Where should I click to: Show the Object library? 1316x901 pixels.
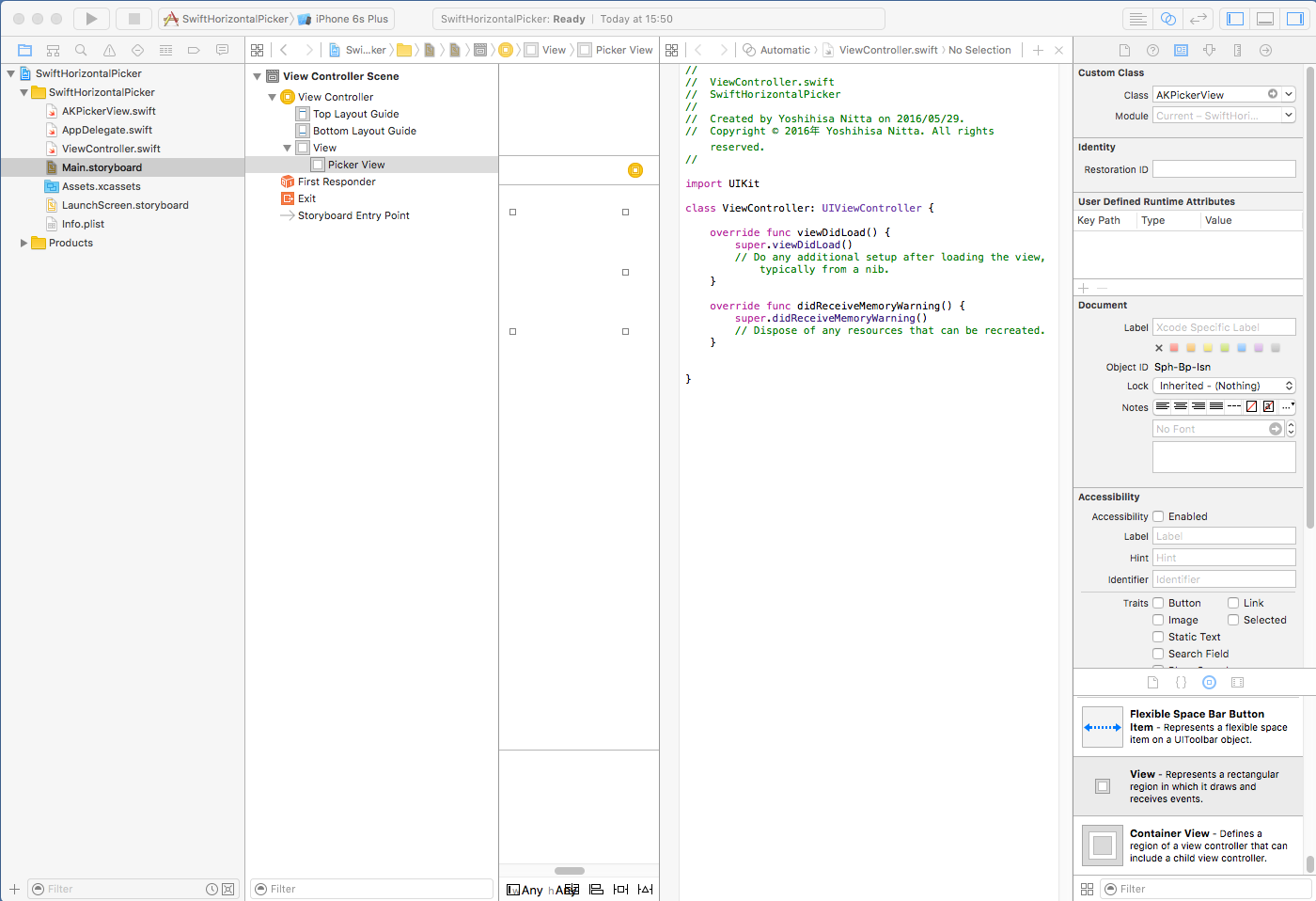[x=1209, y=682]
